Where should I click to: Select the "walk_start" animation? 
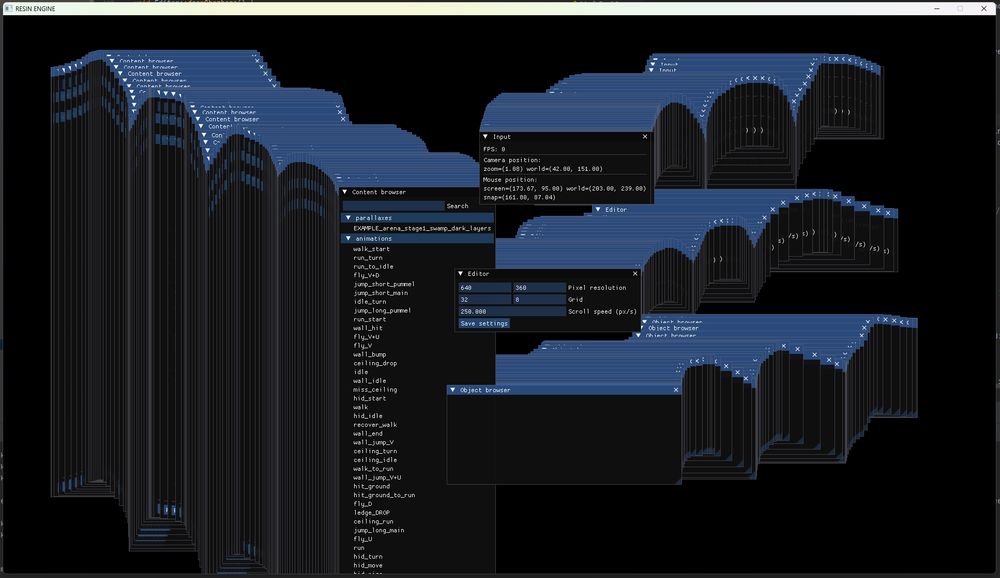coord(371,249)
